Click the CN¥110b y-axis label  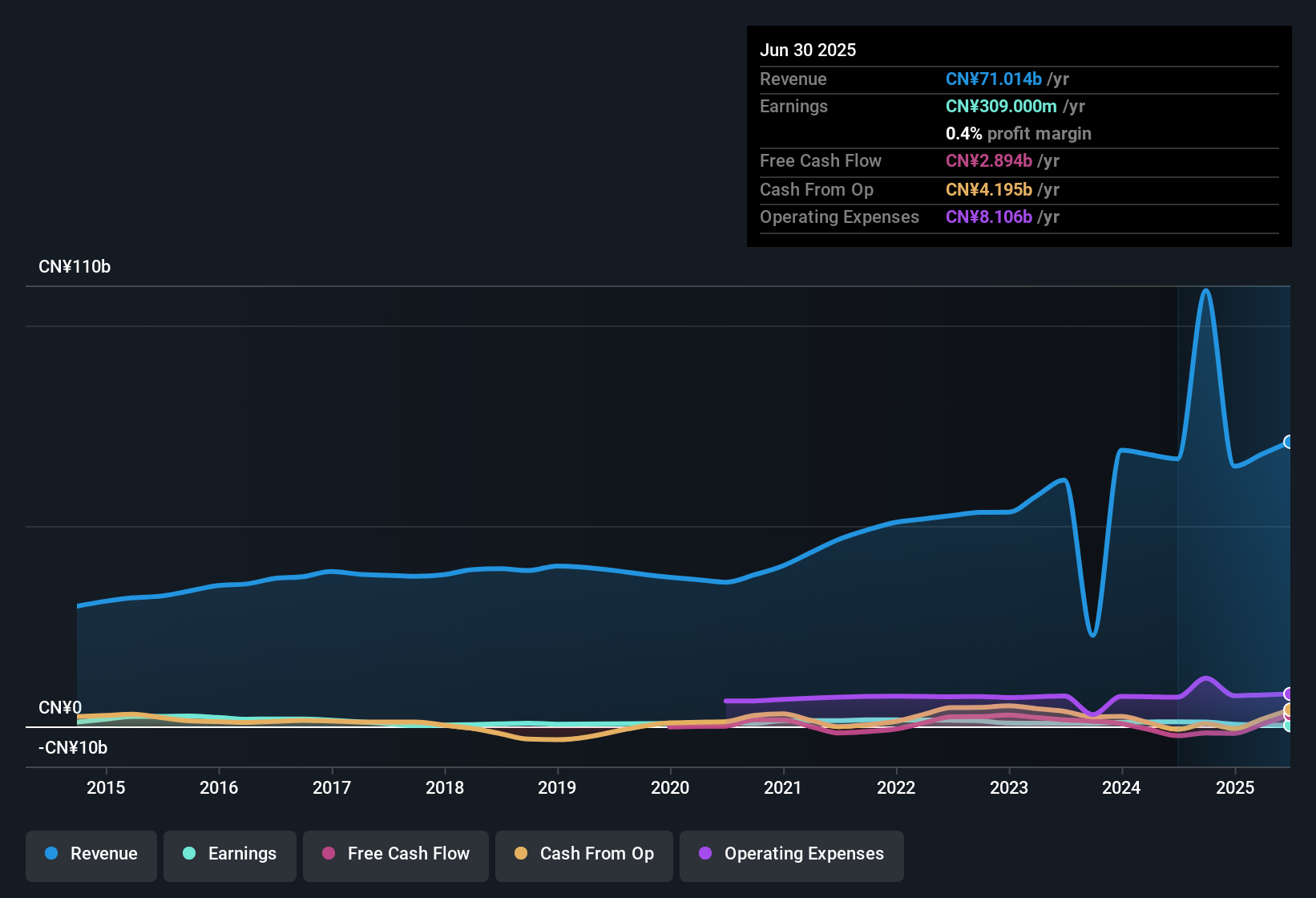coord(75,267)
